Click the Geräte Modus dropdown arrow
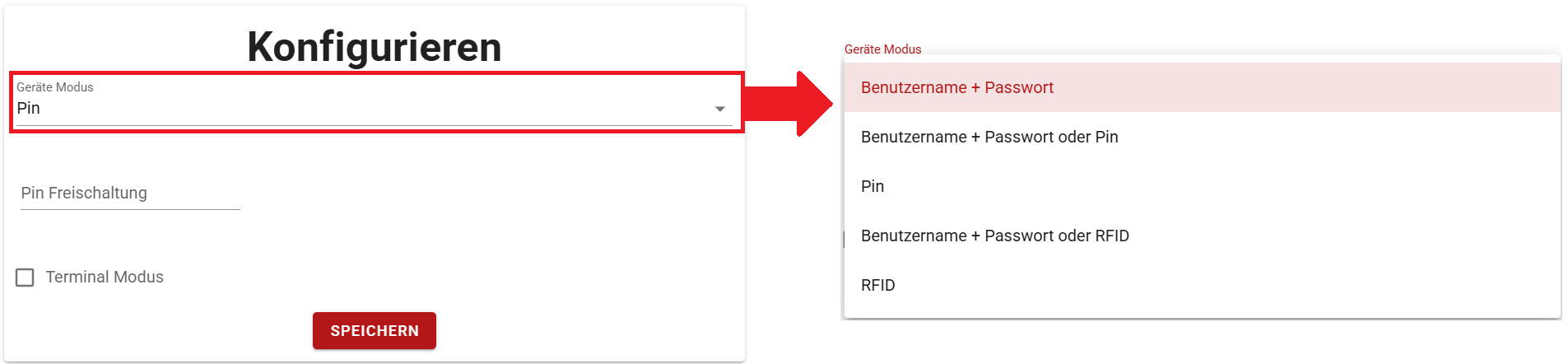This screenshot has width=1568, height=364. point(719,109)
